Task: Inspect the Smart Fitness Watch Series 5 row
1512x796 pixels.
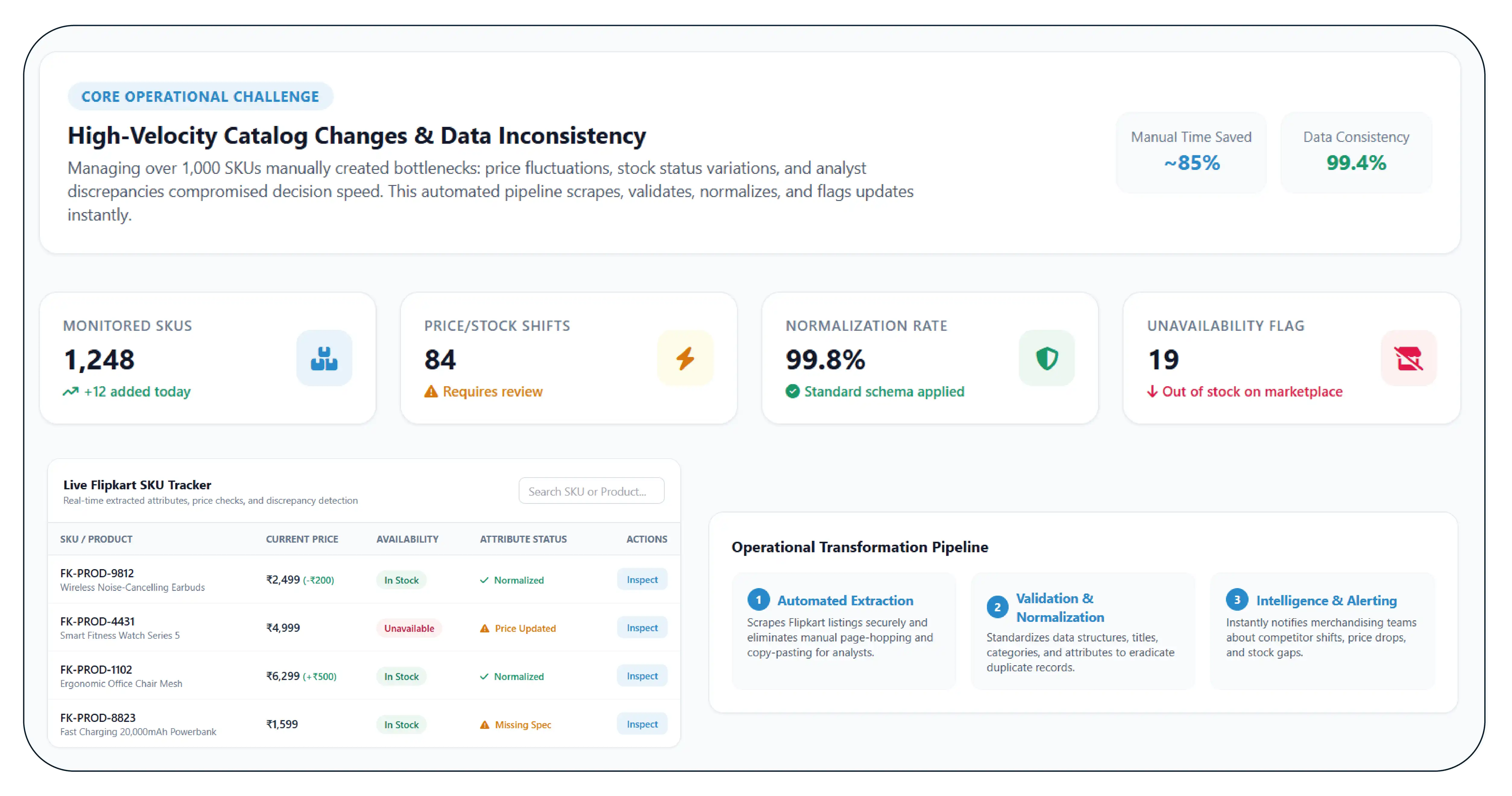Action: pos(642,628)
